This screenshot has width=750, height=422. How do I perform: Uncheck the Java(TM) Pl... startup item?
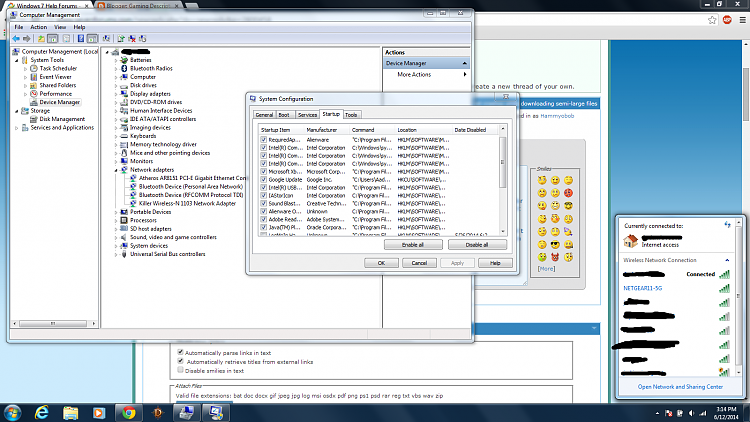click(264, 227)
